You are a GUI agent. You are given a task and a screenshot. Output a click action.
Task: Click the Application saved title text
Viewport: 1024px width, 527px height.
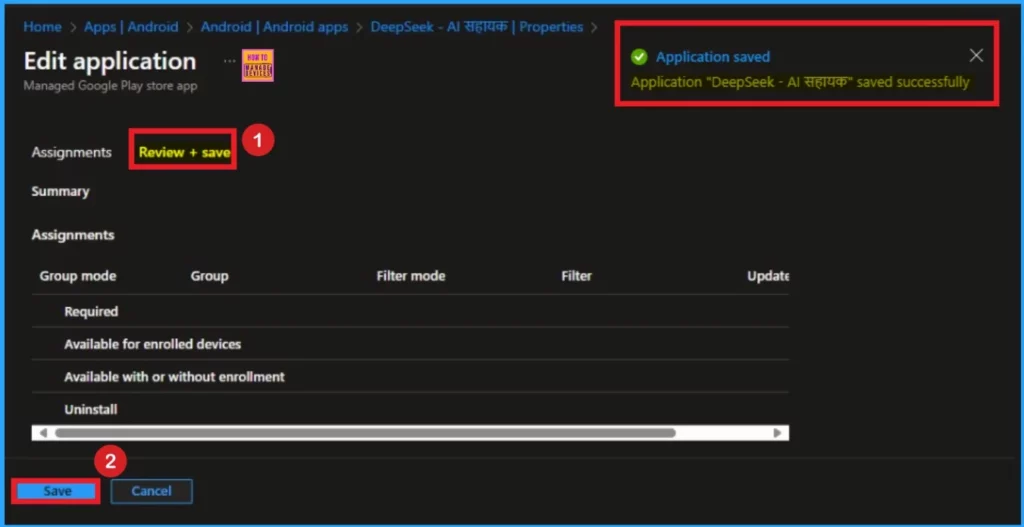(x=712, y=57)
